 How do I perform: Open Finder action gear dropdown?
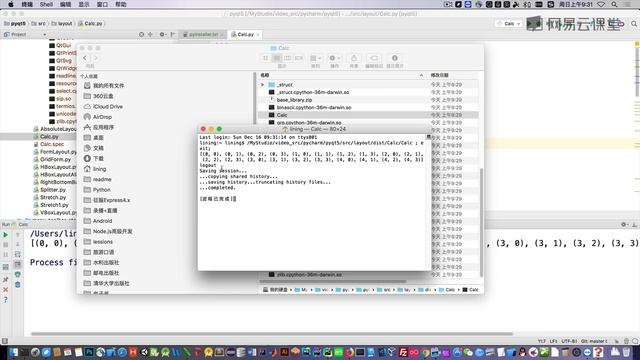click(335, 58)
